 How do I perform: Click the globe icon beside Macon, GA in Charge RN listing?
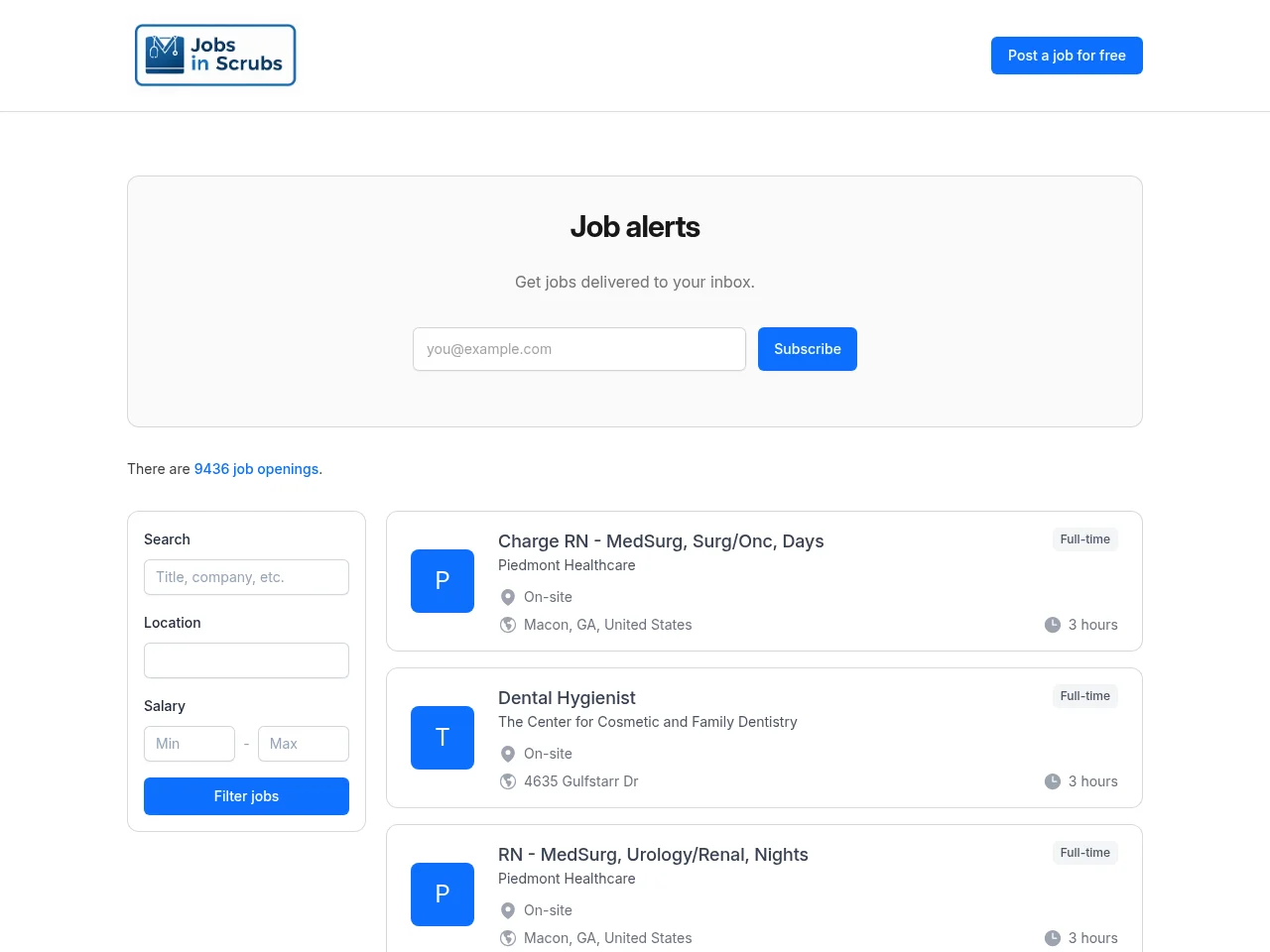[508, 625]
